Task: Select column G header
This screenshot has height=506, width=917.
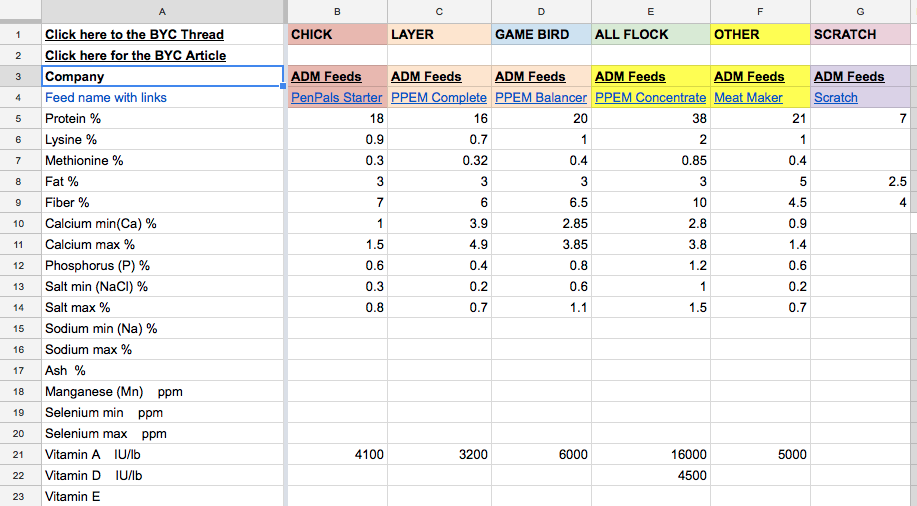Action: 863,10
